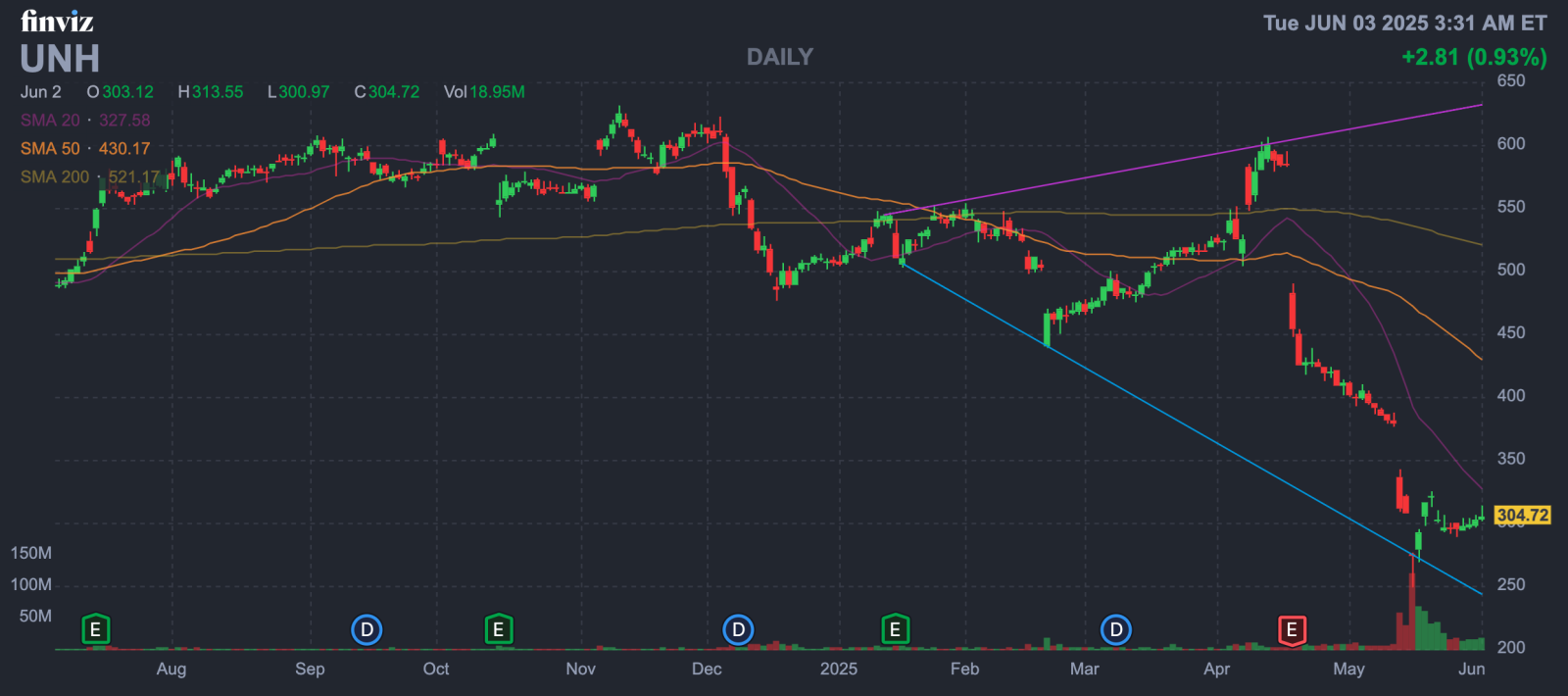Click the volume value 18.95M
The height and width of the screenshot is (696, 1568).
pos(497,91)
